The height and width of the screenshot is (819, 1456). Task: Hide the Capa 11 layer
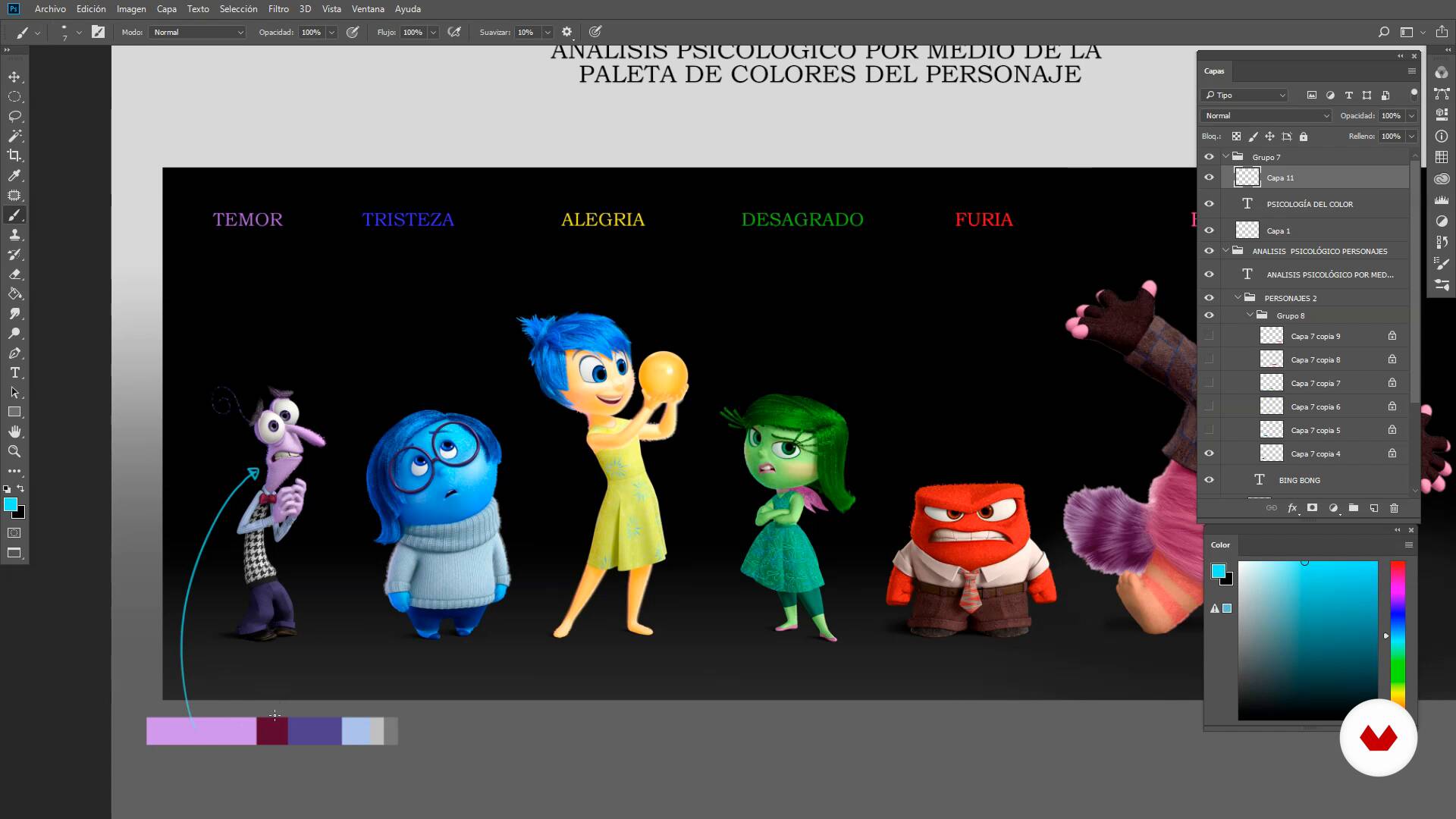click(x=1209, y=177)
